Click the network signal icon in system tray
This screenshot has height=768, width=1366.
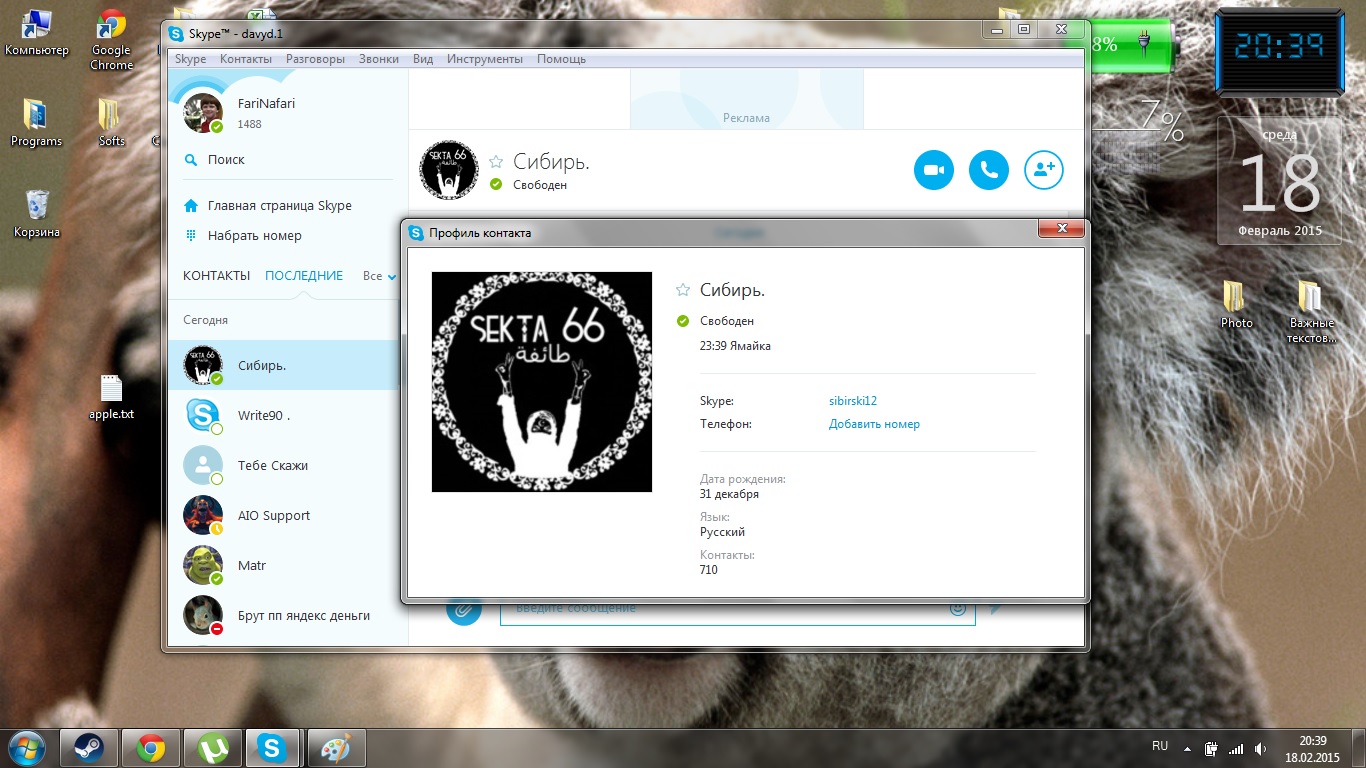[x=1236, y=748]
